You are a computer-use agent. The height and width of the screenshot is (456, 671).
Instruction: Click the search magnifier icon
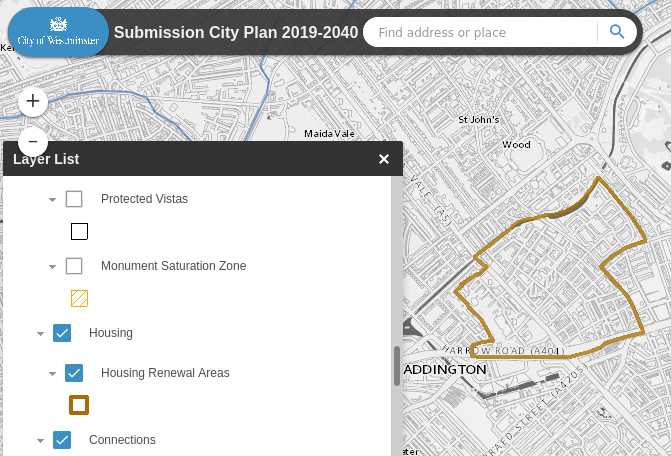pos(617,32)
